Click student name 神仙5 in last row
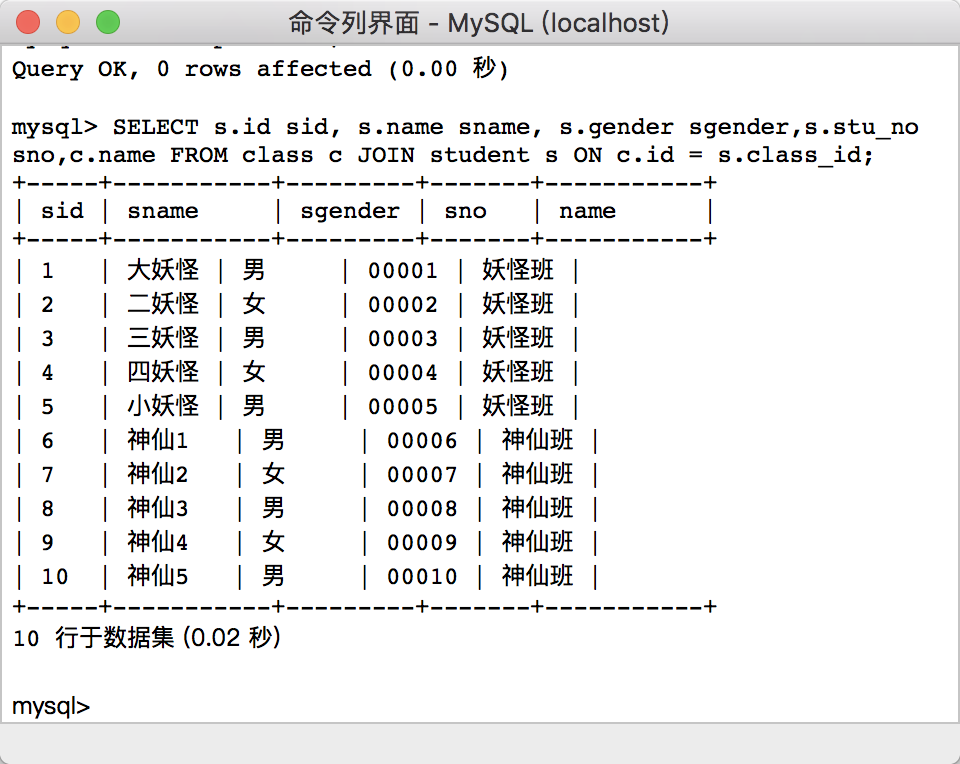The height and width of the screenshot is (764, 960). pos(158,576)
